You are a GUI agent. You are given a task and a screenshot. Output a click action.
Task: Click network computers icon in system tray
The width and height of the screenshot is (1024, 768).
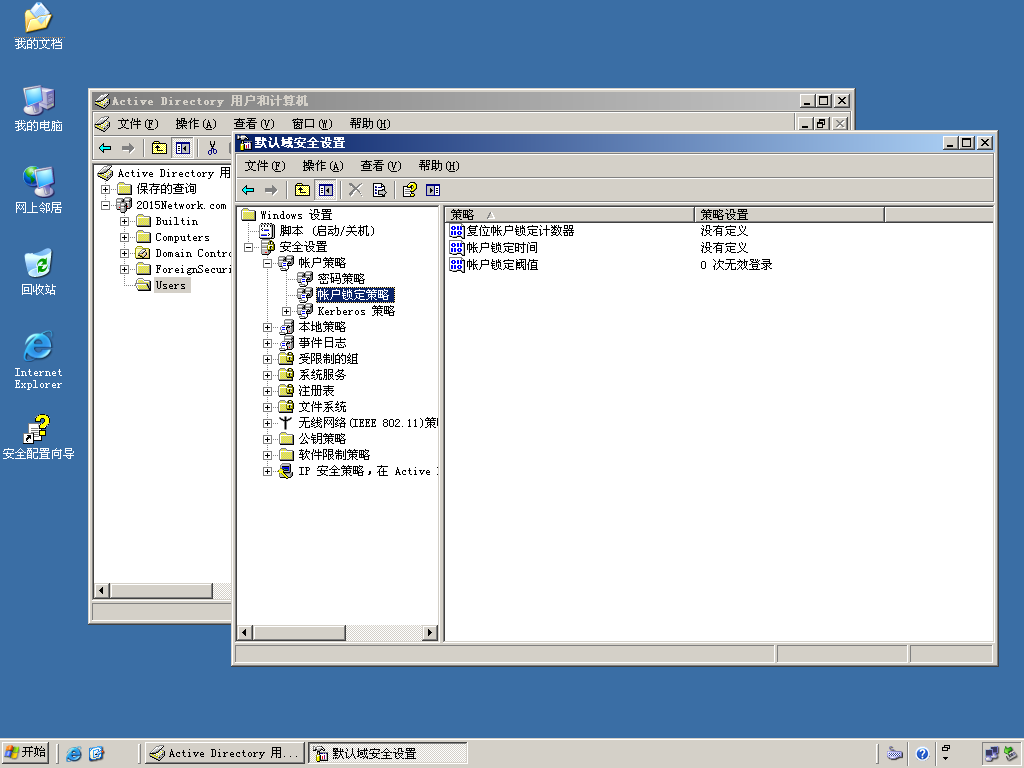[992, 754]
